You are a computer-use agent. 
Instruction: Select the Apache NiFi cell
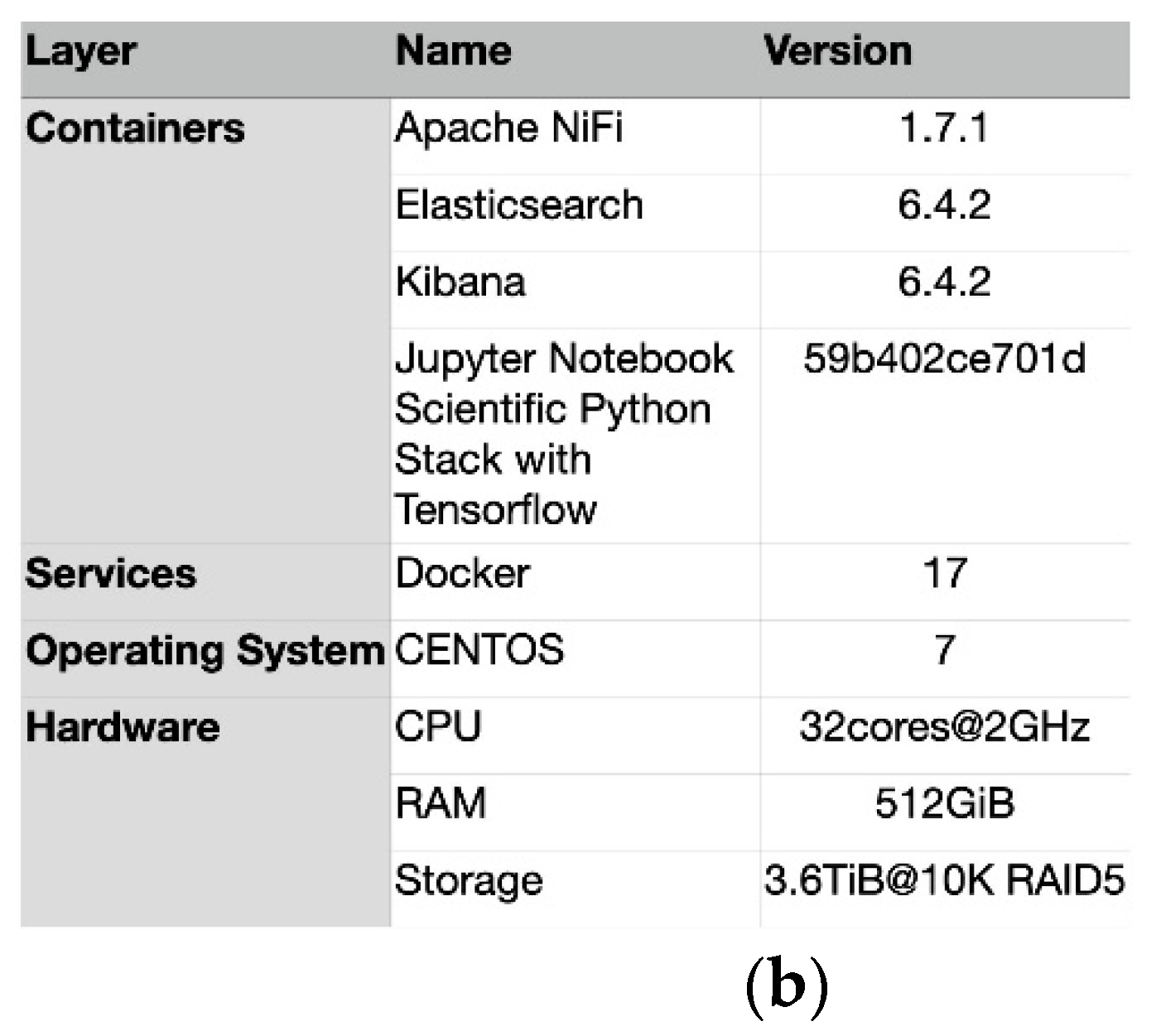508,129
